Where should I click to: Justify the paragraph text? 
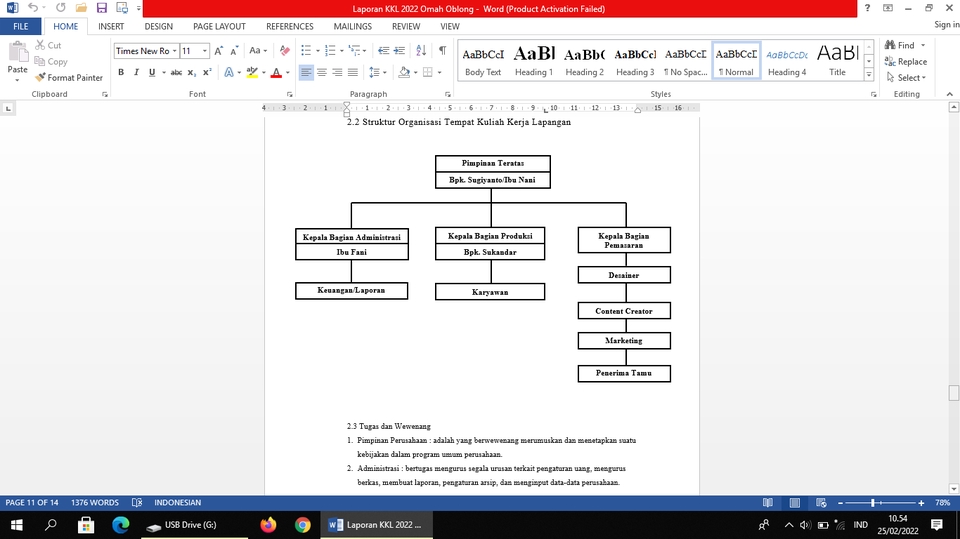[x=353, y=72]
